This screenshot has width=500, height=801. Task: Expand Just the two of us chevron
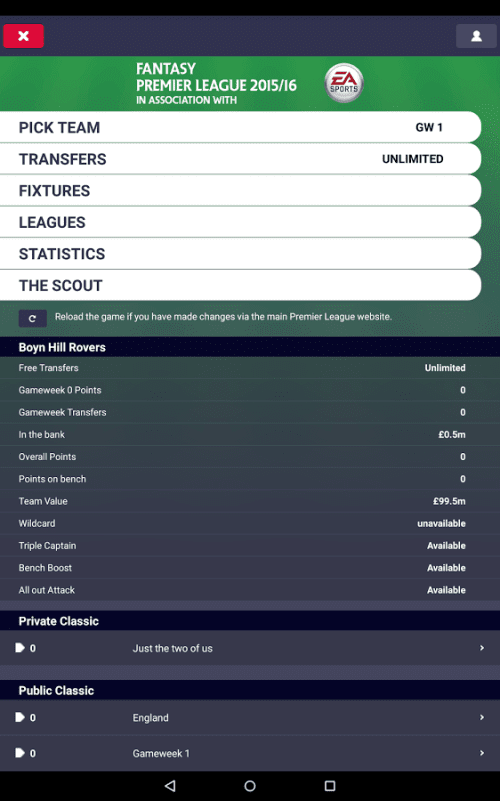click(x=482, y=648)
